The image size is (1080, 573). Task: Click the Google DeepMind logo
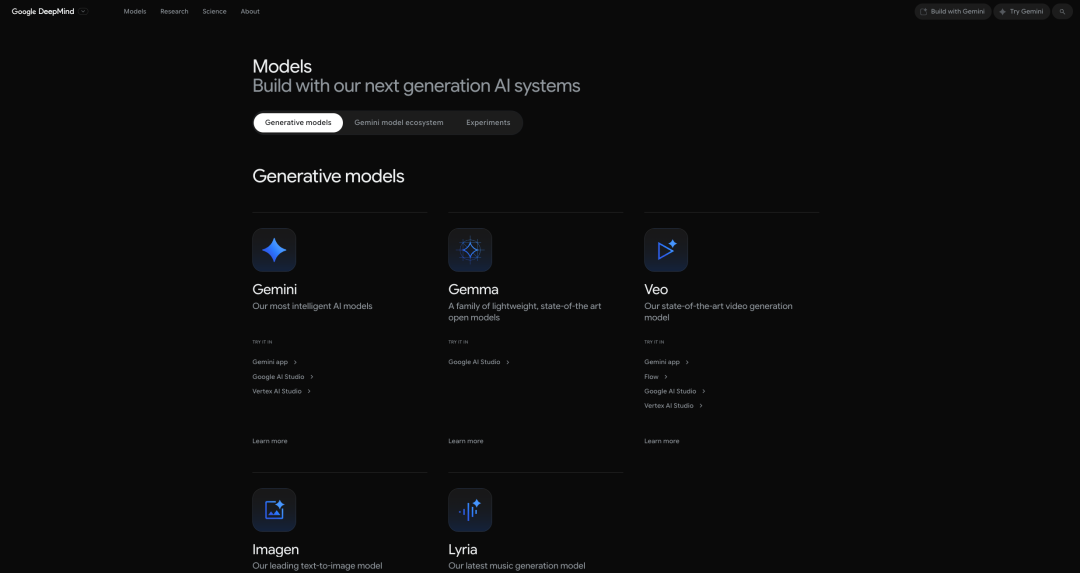tap(43, 12)
